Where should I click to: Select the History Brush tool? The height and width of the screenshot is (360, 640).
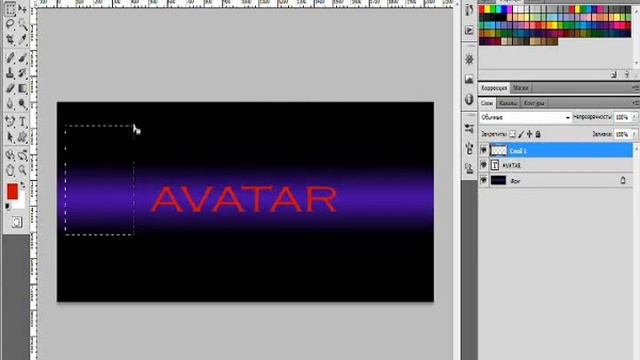coord(23,73)
